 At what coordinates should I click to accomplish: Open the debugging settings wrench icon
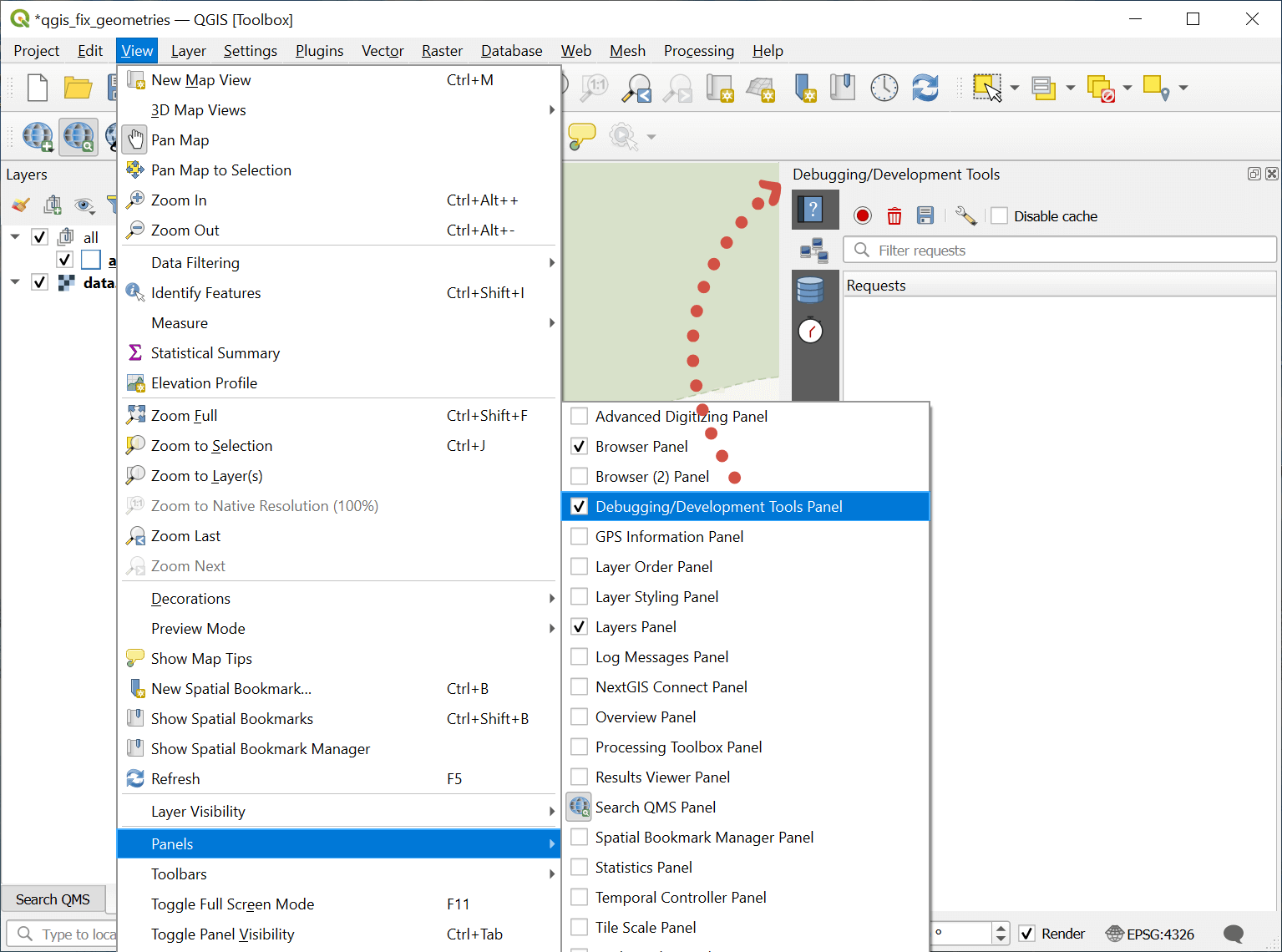pos(965,216)
